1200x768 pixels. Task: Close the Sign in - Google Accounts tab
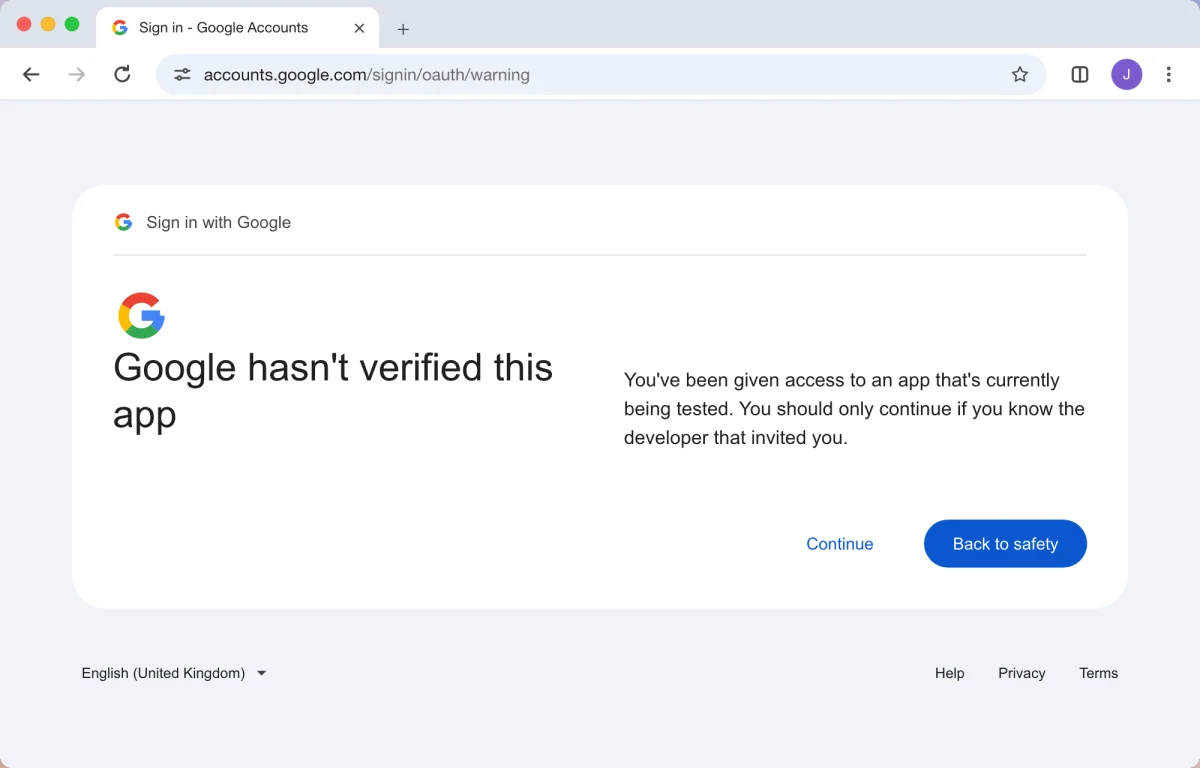click(x=359, y=28)
